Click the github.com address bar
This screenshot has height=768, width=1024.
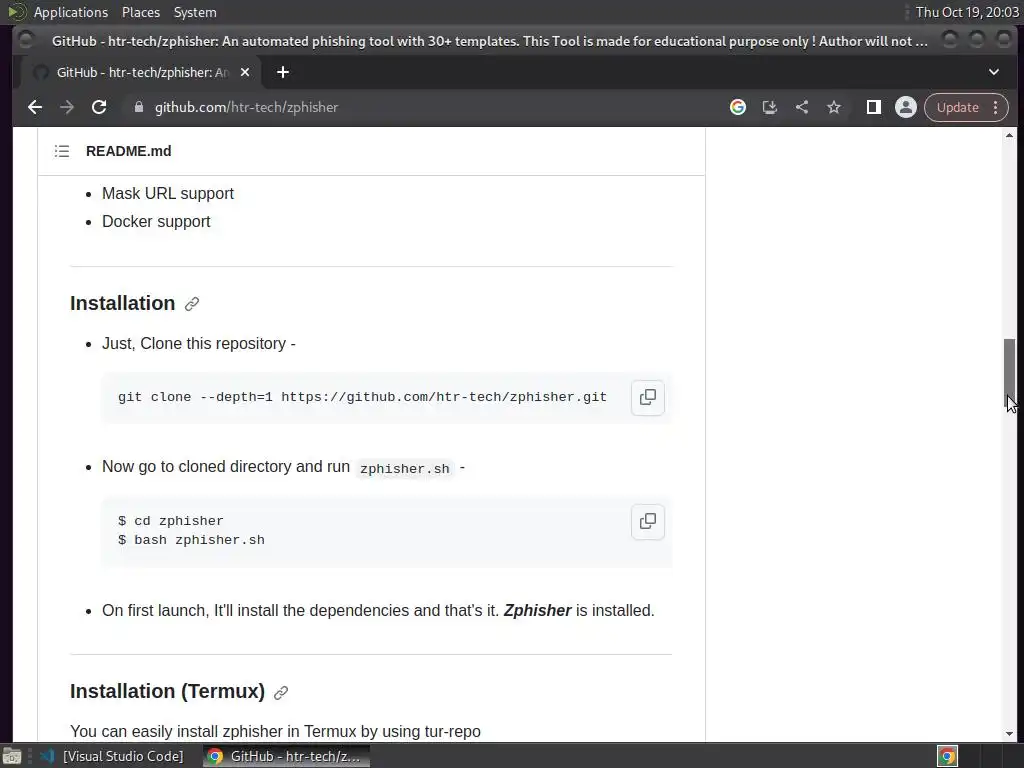[x=246, y=107]
